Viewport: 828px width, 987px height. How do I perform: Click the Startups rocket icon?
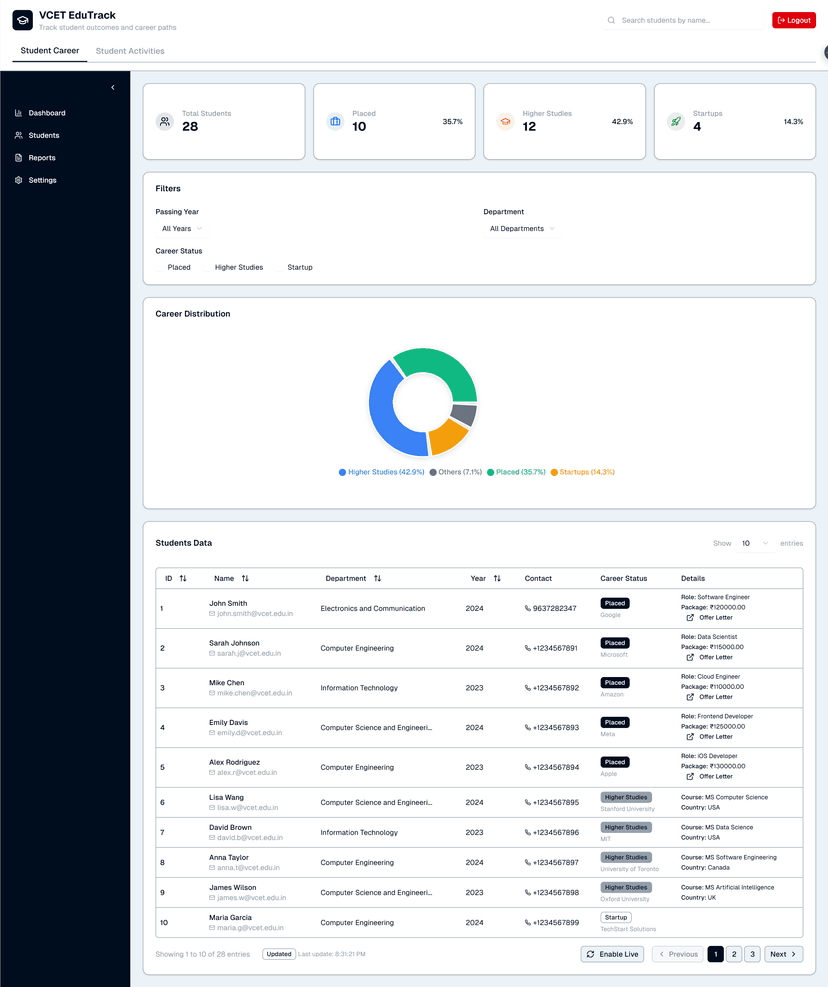[x=676, y=122]
